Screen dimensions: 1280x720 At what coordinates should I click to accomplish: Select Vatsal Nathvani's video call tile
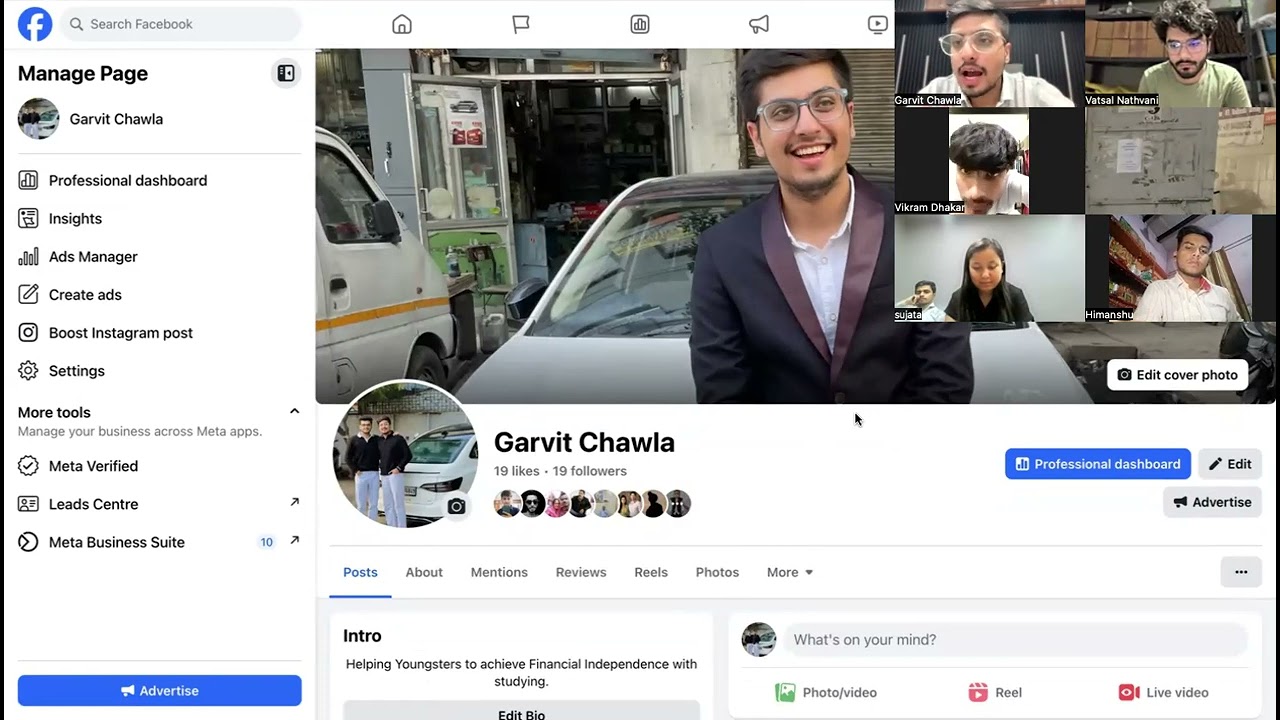click(x=1181, y=54)
